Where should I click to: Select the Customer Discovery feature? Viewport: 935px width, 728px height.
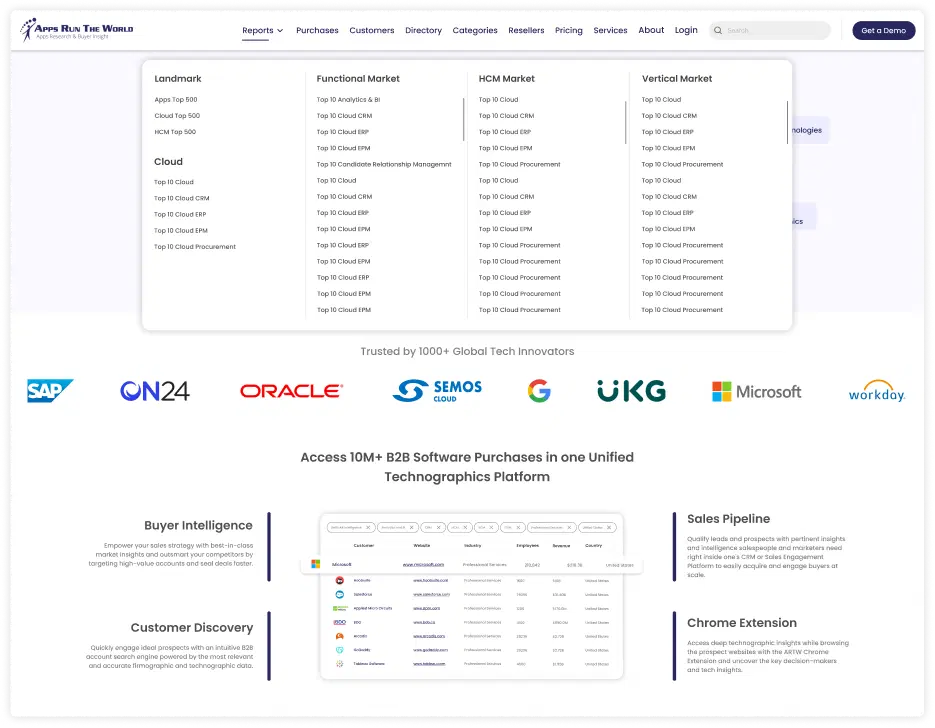tap(192, 628)
